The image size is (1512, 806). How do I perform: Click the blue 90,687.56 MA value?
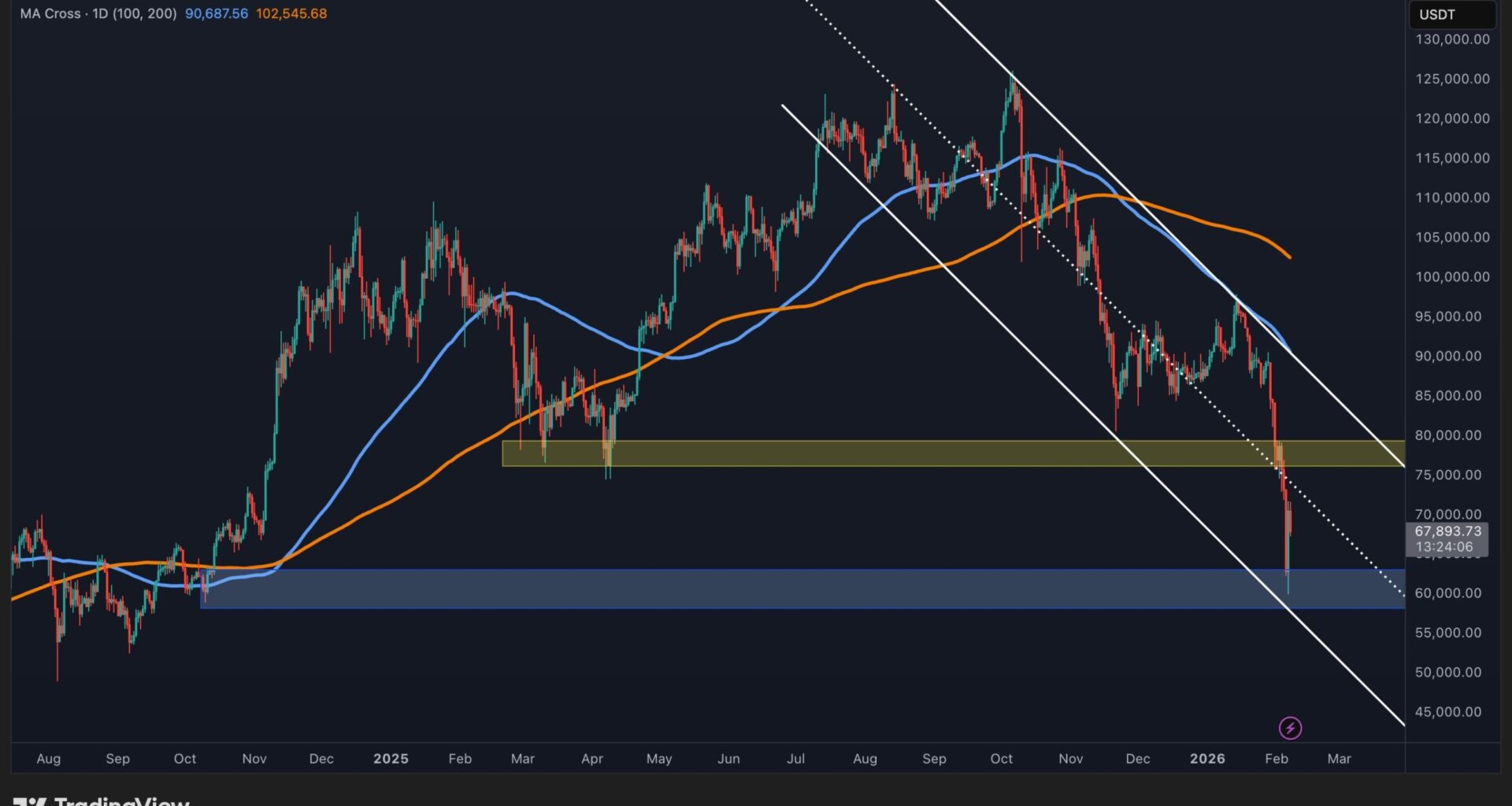coord(216,13)
